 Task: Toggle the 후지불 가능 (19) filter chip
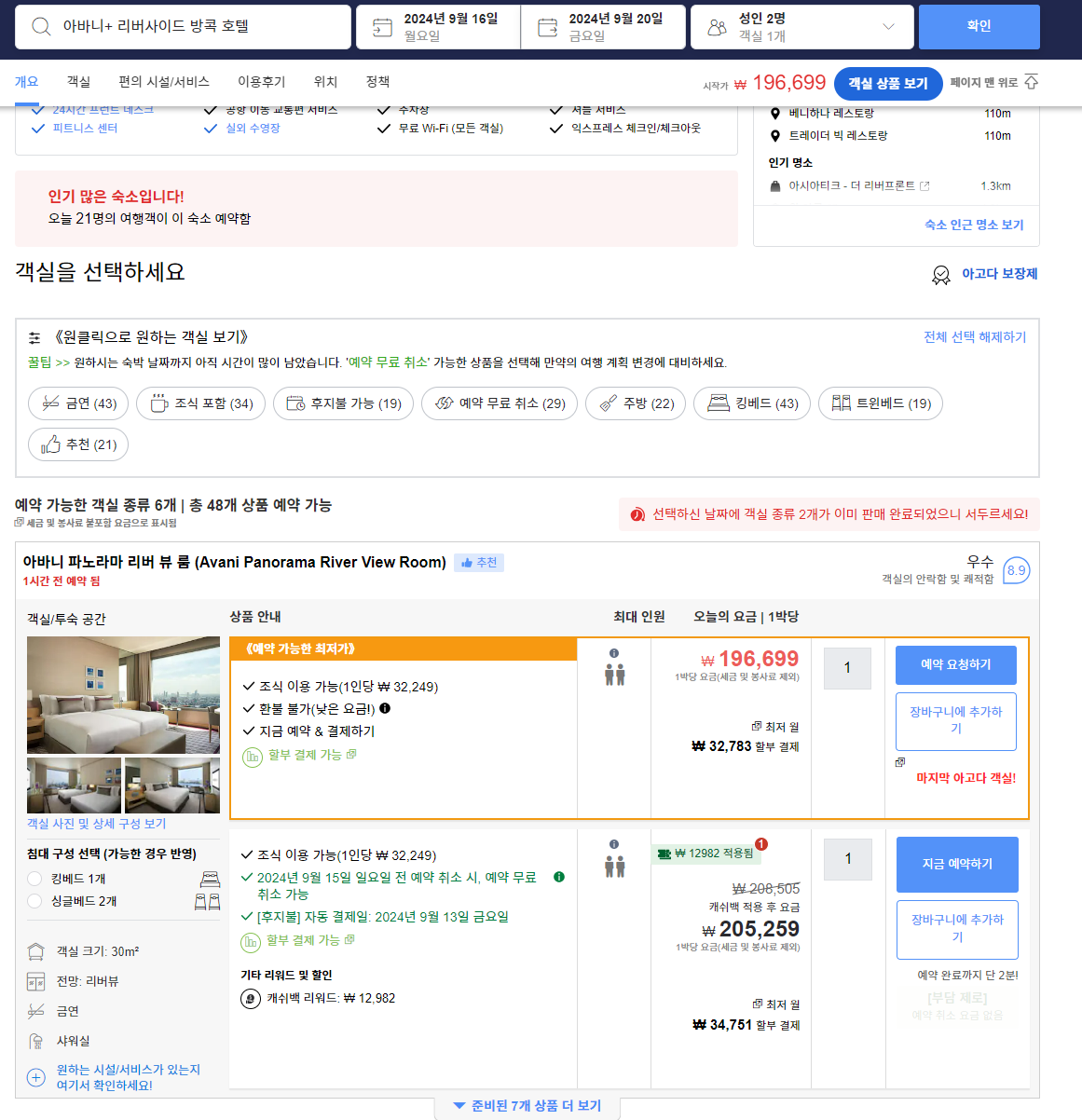tap(343, 403)
